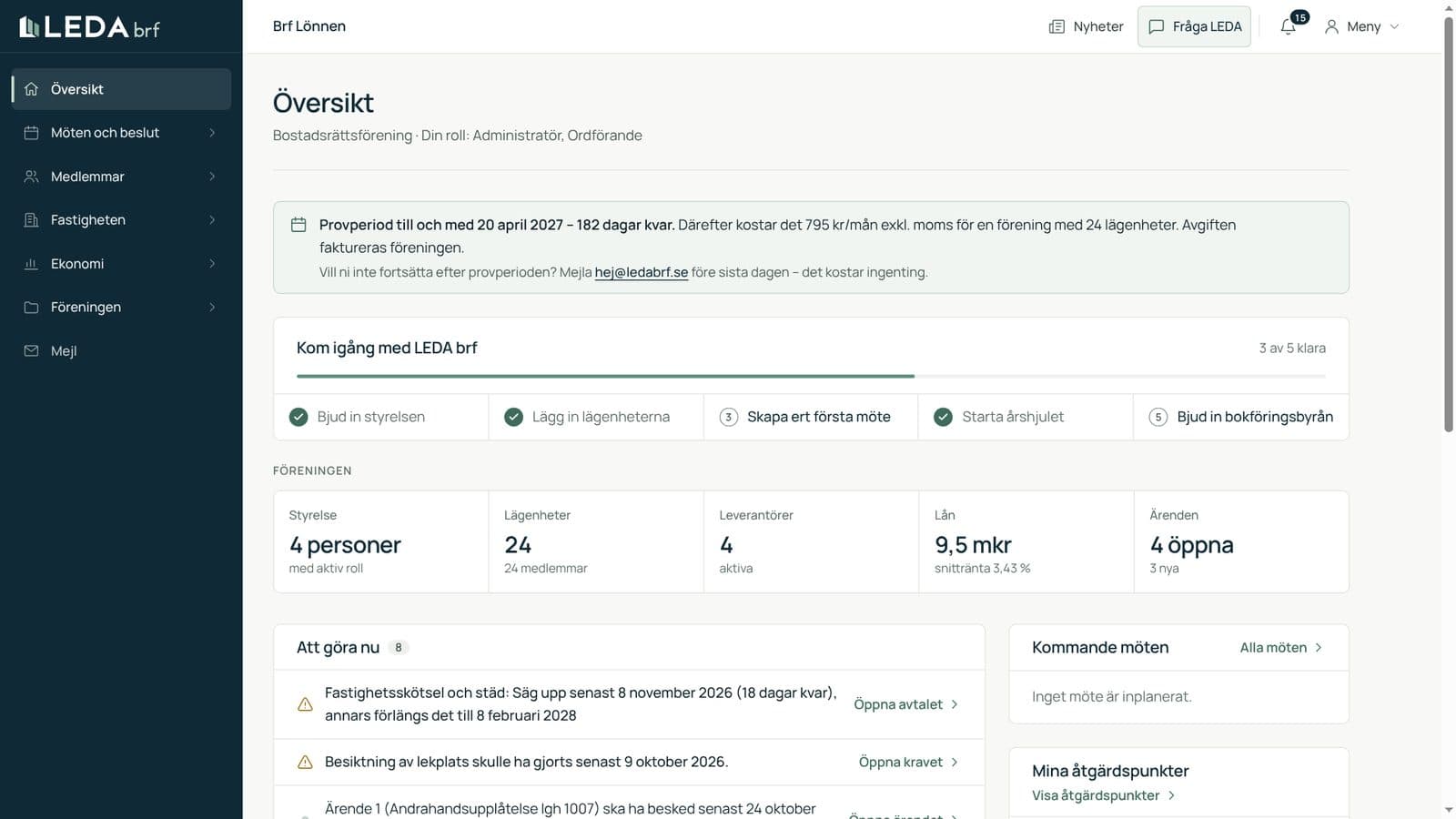The width and height of the screenshot is (1456, 819).
Task: Click the Kom igång progress bar
Action: point(811,376)
